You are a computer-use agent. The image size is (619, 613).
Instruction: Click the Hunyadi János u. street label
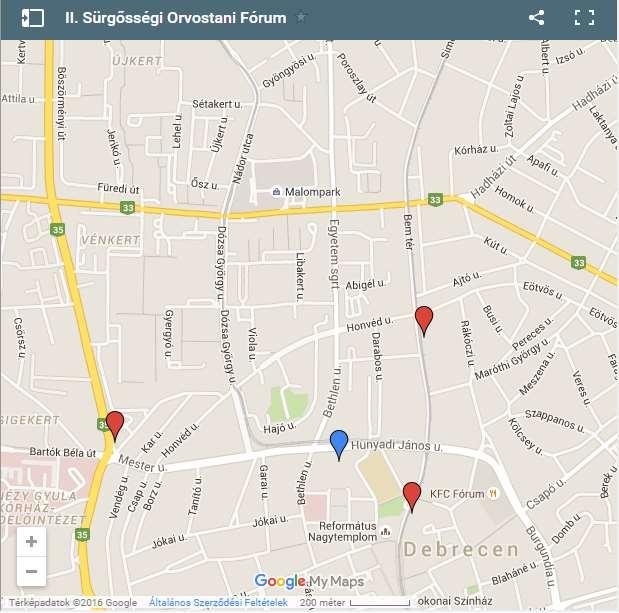pyautogui.click(x=396, y=445)
